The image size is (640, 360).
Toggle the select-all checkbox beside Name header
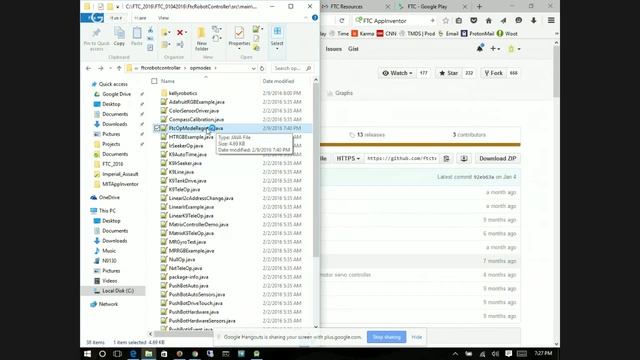click(x=154, y=81)
